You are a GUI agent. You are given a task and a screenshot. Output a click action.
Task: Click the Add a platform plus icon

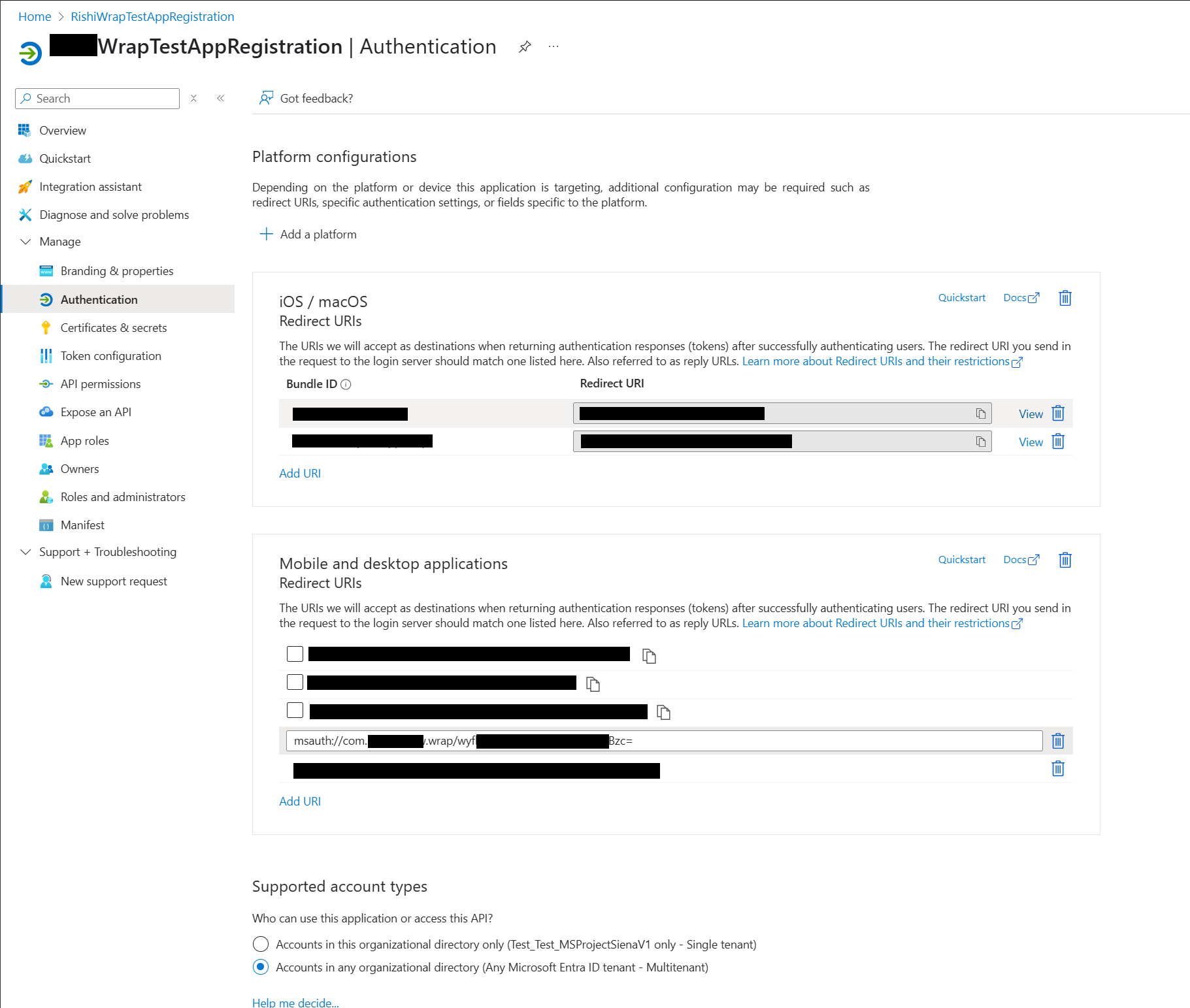266,234
